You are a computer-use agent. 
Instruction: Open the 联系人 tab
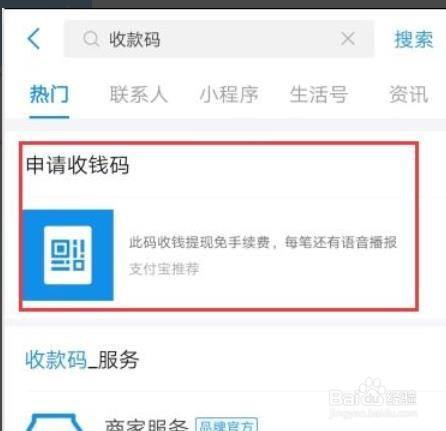(139, 94)
